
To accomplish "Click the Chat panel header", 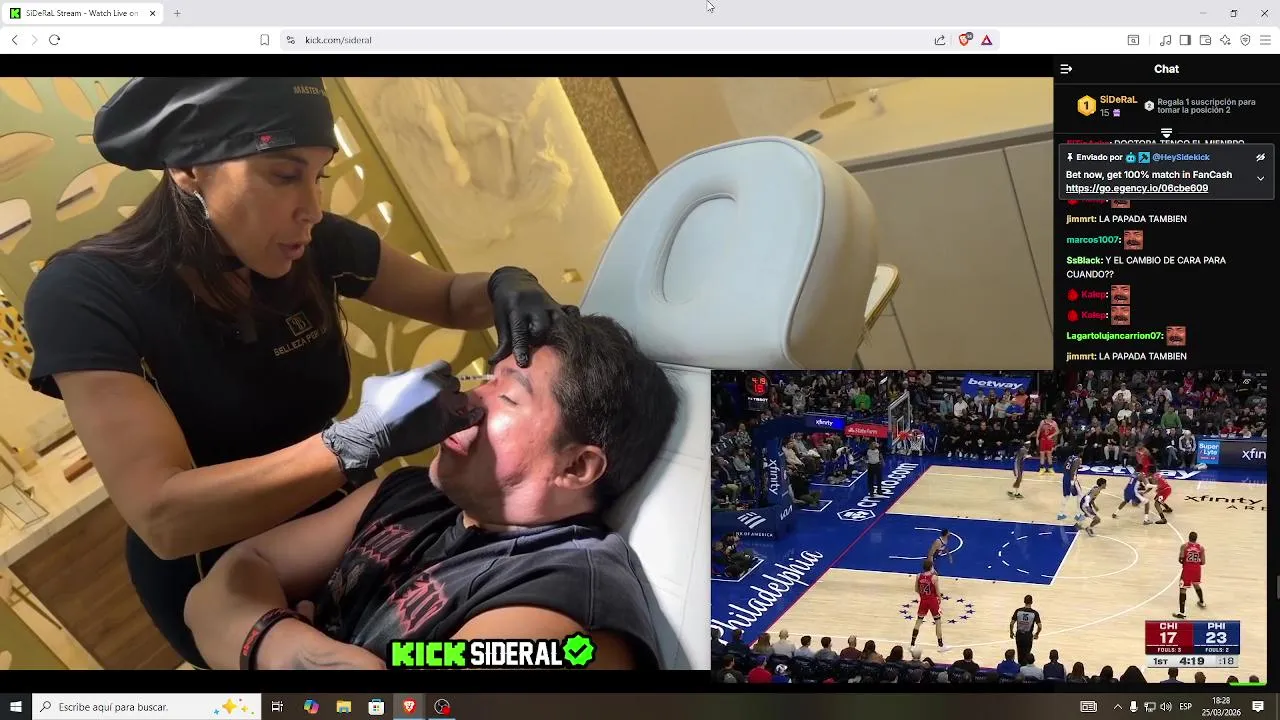I will [1166, 69].
